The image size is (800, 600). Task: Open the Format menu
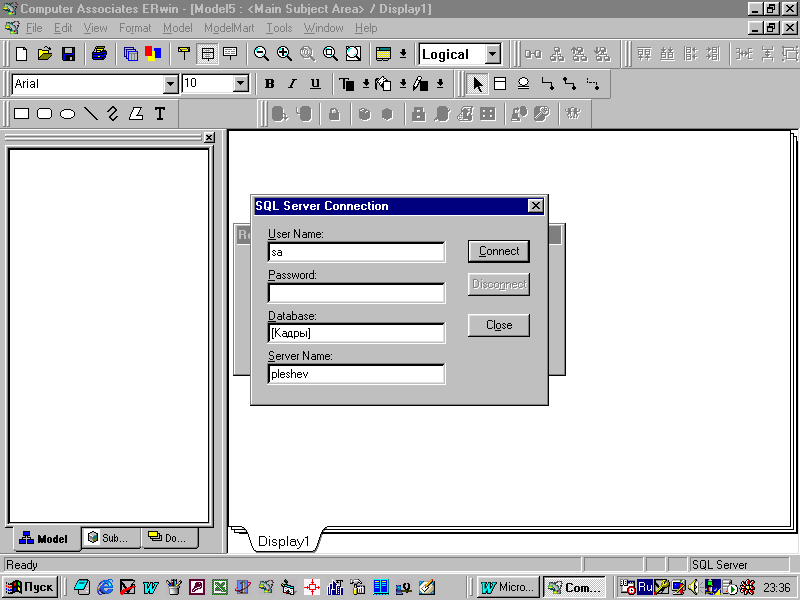[x=135, y=28]
